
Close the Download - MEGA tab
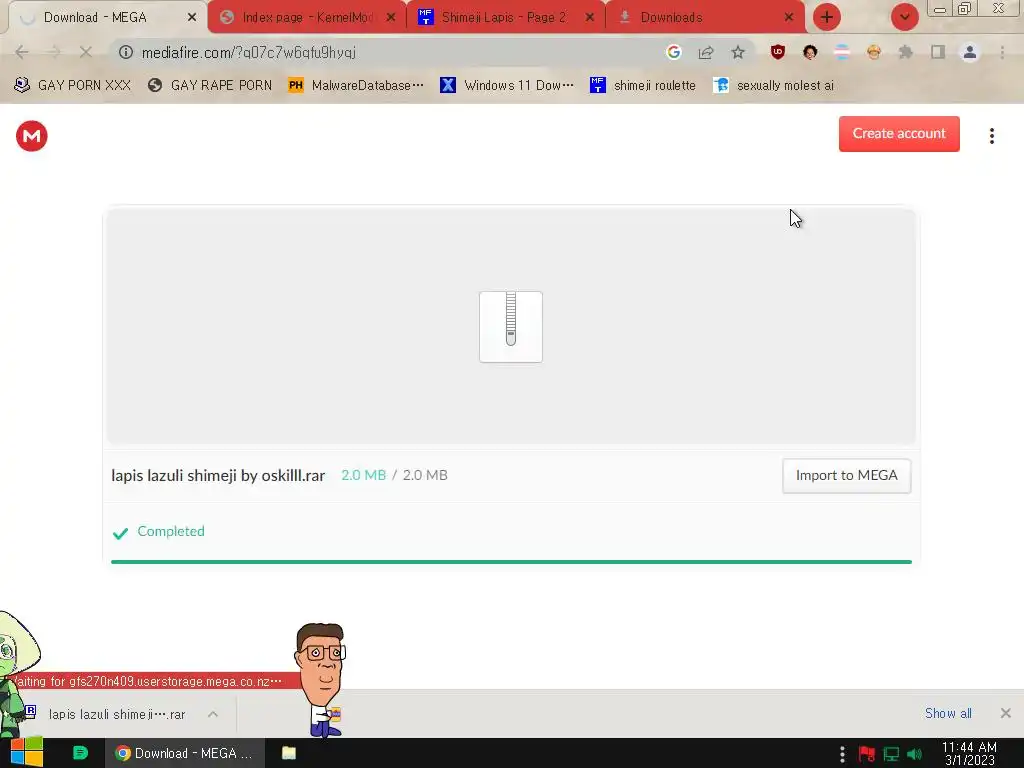click(x=192, y=18)
